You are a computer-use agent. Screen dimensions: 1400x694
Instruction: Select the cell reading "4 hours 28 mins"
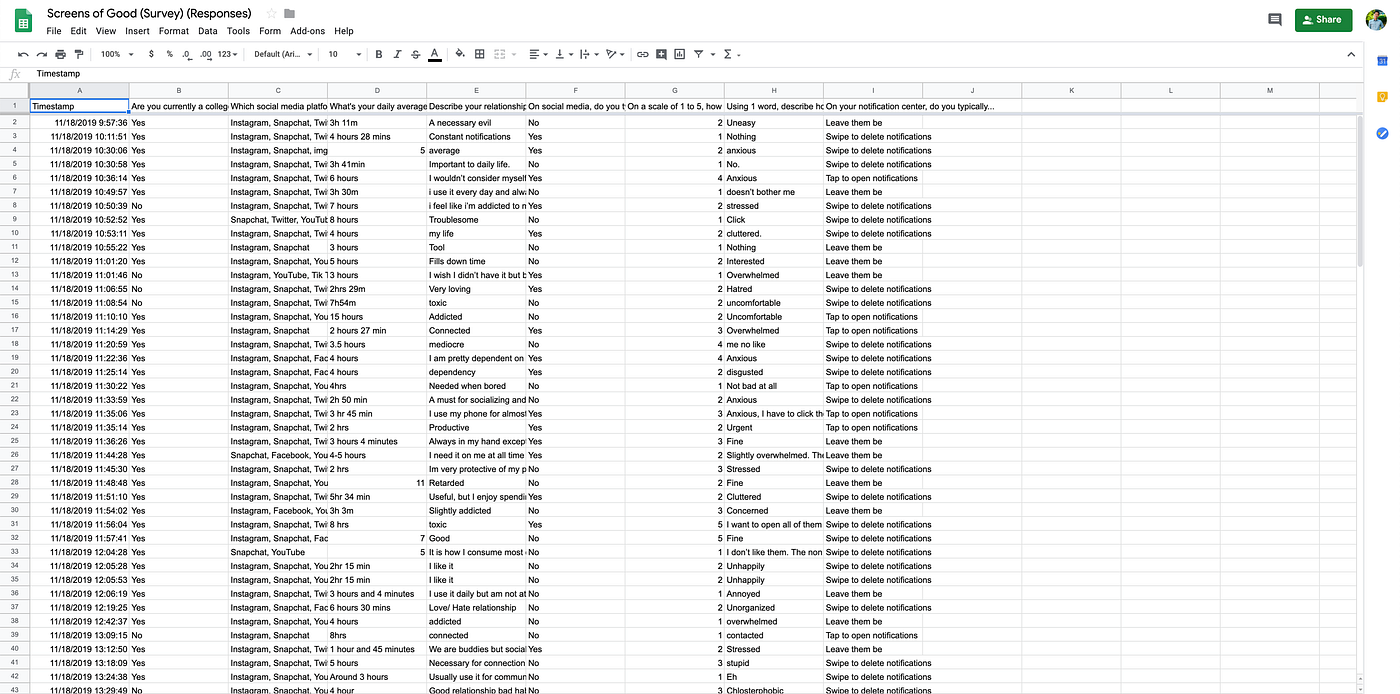(377, 136)
